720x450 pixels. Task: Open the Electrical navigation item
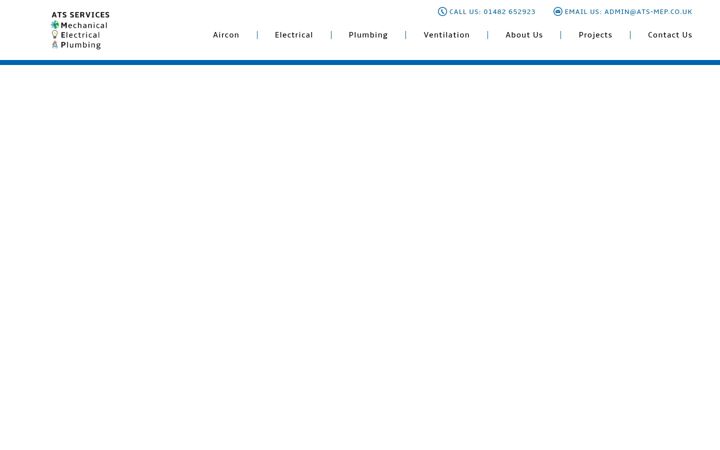point(293,35)
